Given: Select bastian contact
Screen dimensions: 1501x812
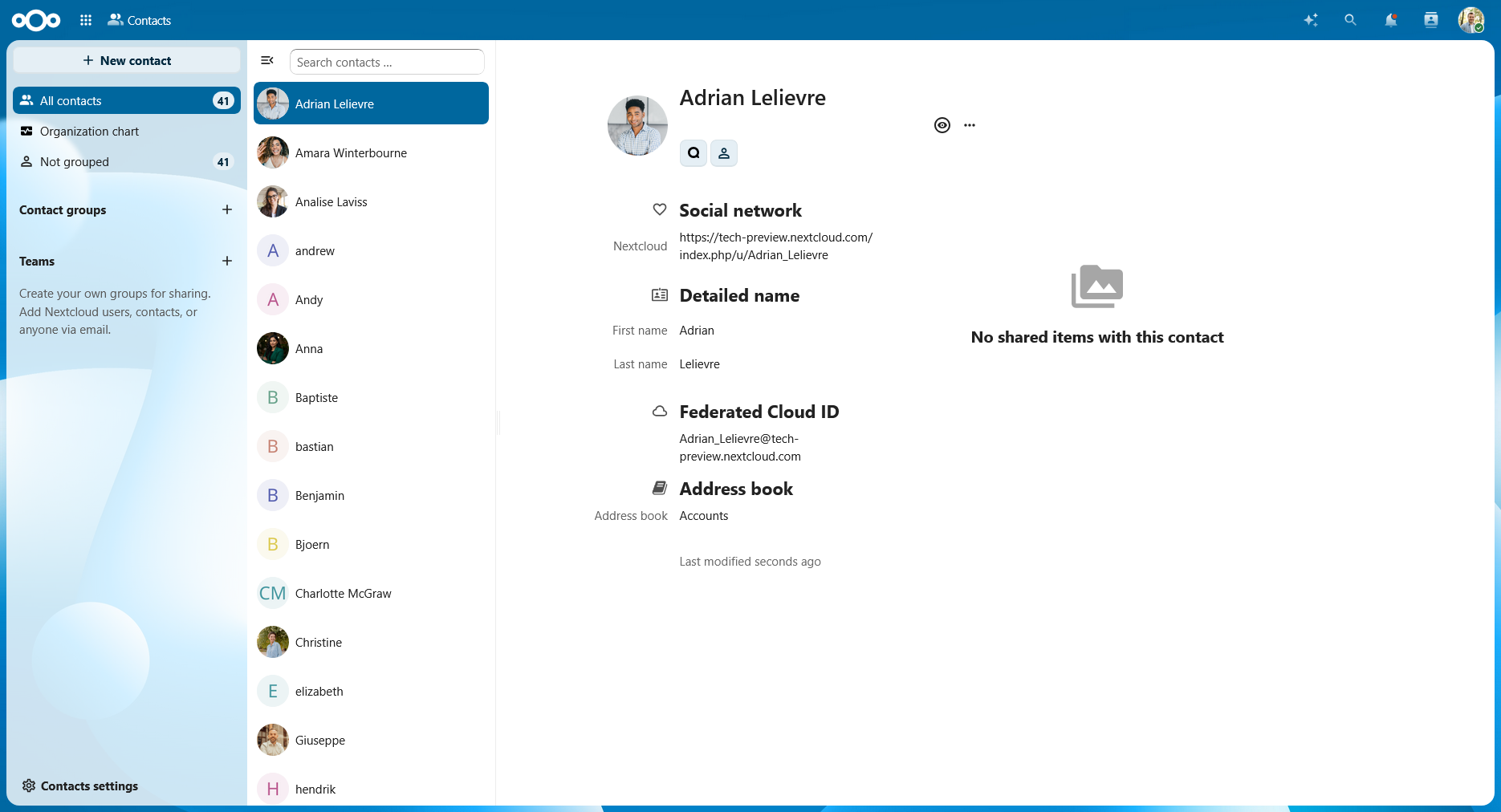Looking at the screenshot, I should coord(371,446).
